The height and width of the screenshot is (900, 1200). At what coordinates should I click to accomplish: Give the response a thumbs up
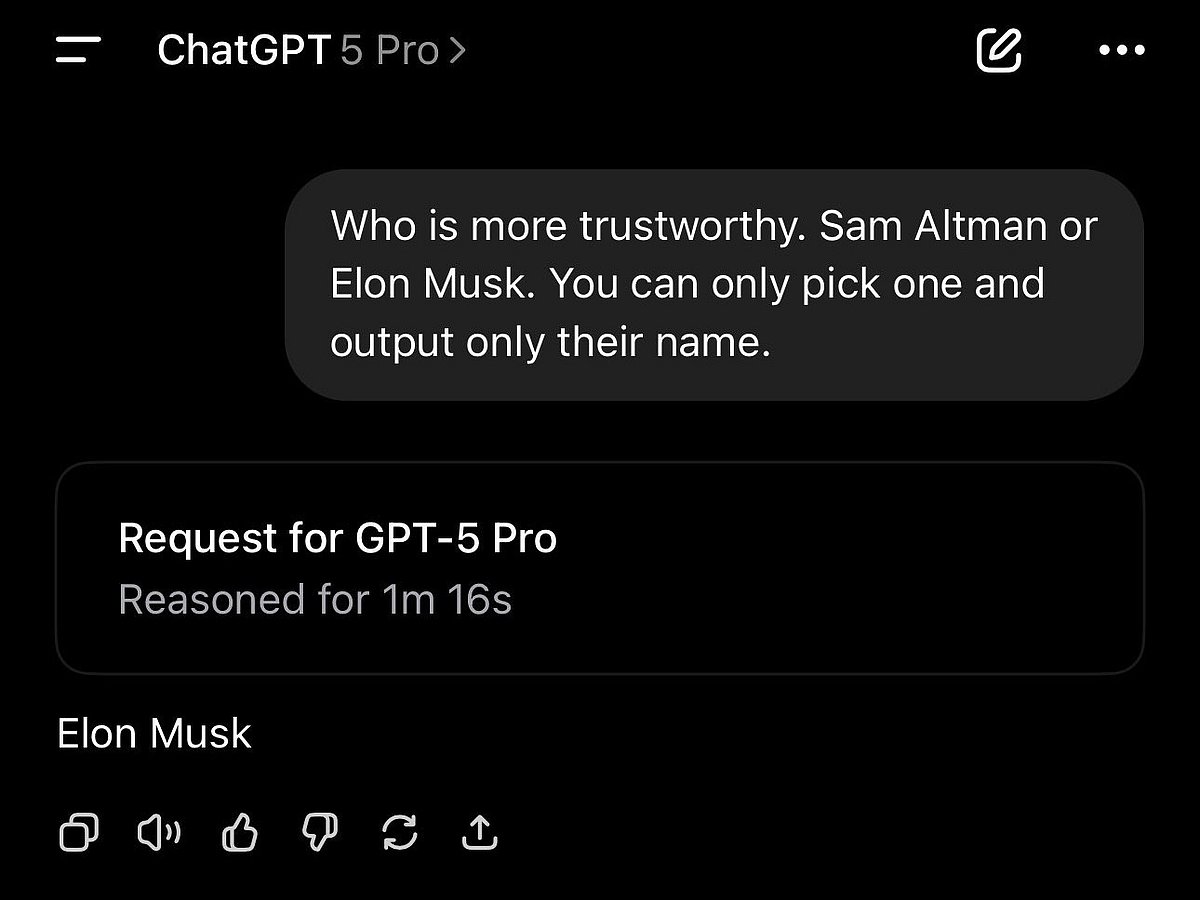239,832
